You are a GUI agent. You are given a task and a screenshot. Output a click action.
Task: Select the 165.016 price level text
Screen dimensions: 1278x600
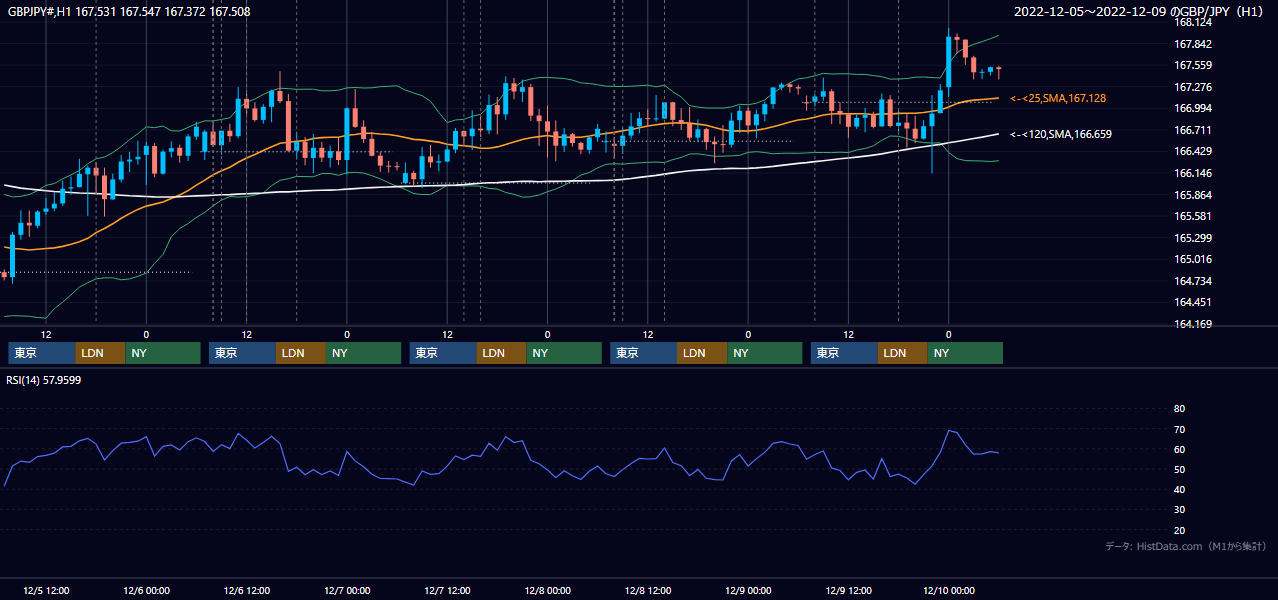point(1193,259)
